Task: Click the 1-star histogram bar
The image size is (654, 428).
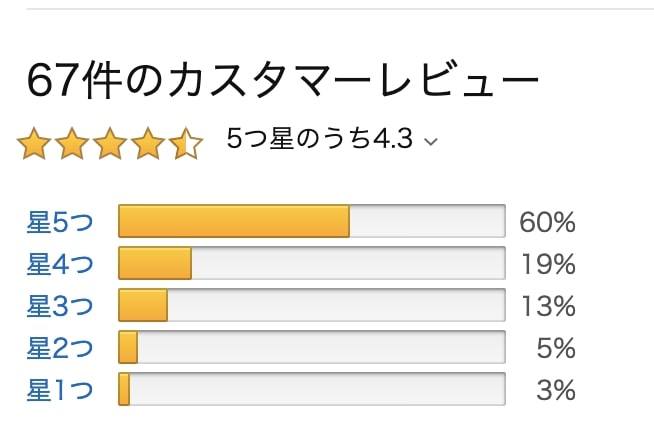Action: coord(312,389)
